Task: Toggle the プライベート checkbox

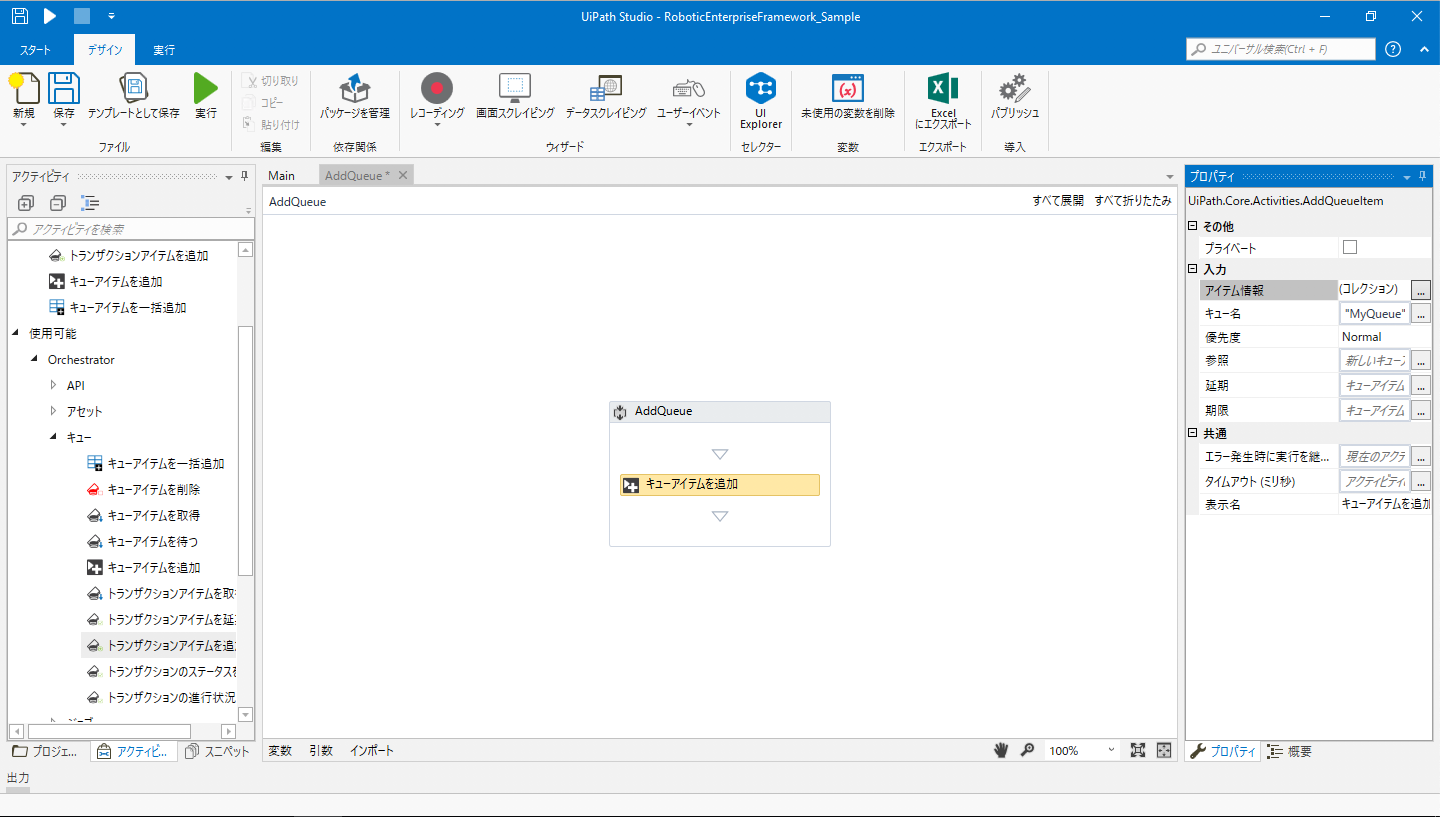Action: click(x=1350, y=247)
